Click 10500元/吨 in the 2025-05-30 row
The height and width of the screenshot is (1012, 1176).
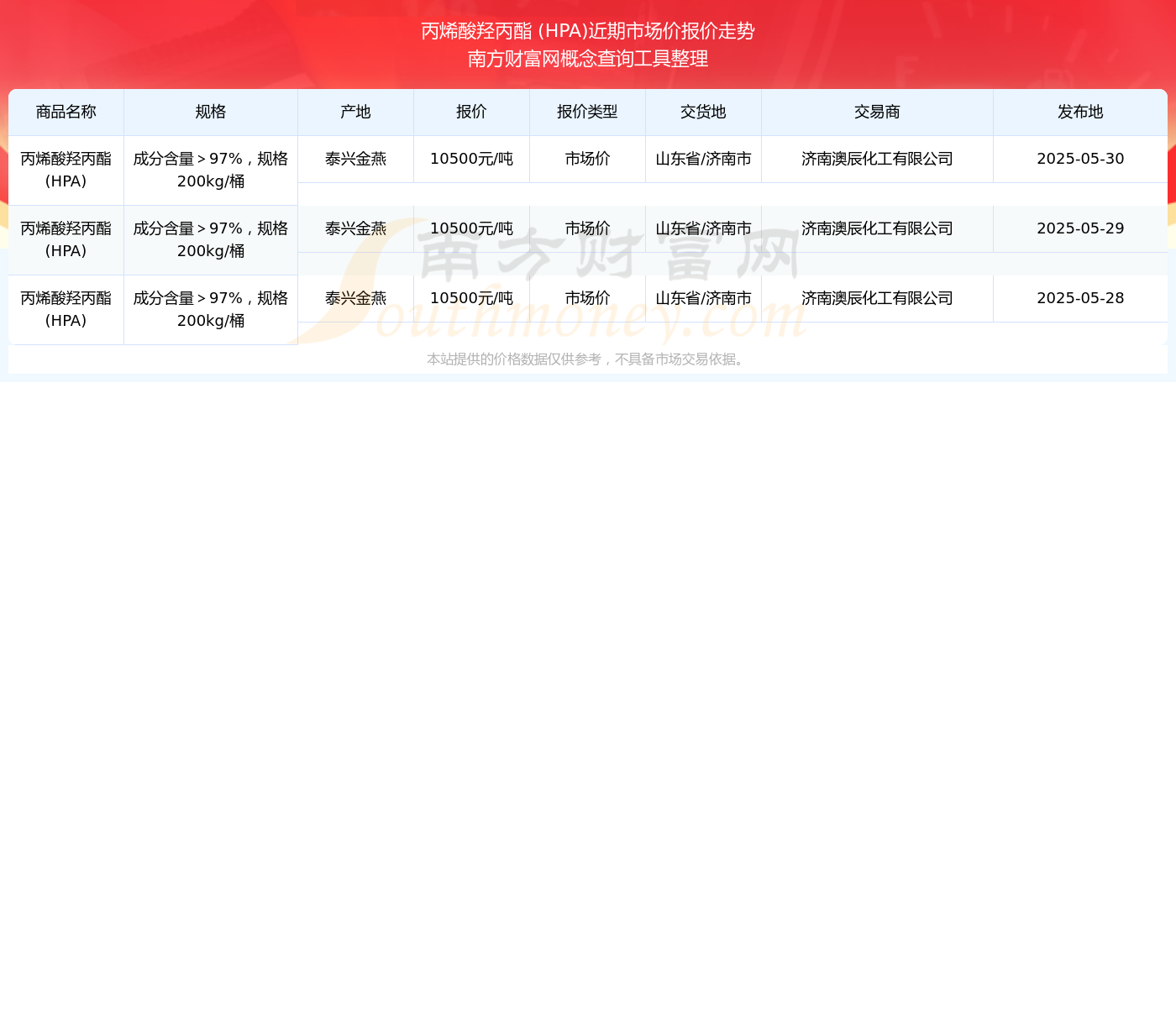(x=472, y=160)
